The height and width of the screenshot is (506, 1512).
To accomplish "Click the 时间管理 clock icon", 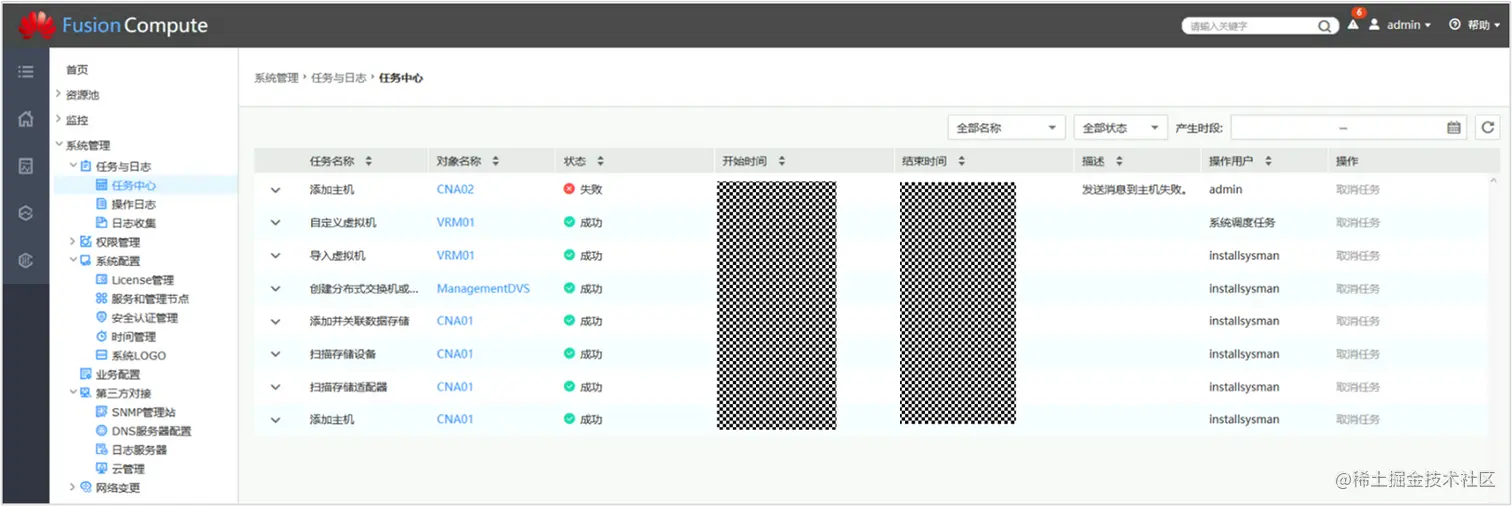I will [x=101, y=337].
